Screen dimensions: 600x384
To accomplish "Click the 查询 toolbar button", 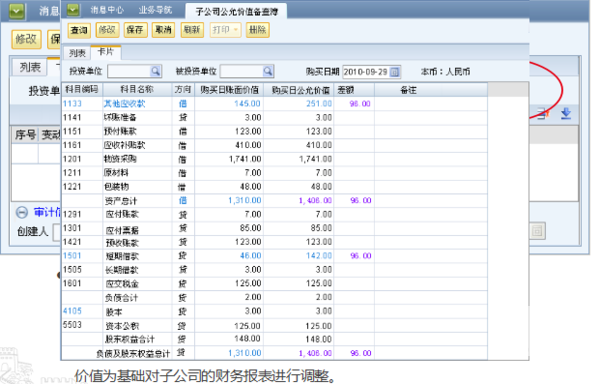I will [79, 30].
